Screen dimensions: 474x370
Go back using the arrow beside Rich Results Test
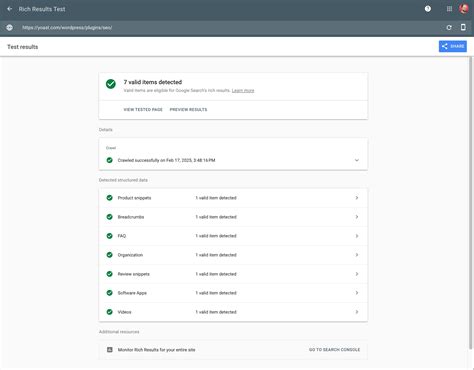point(10,9)
